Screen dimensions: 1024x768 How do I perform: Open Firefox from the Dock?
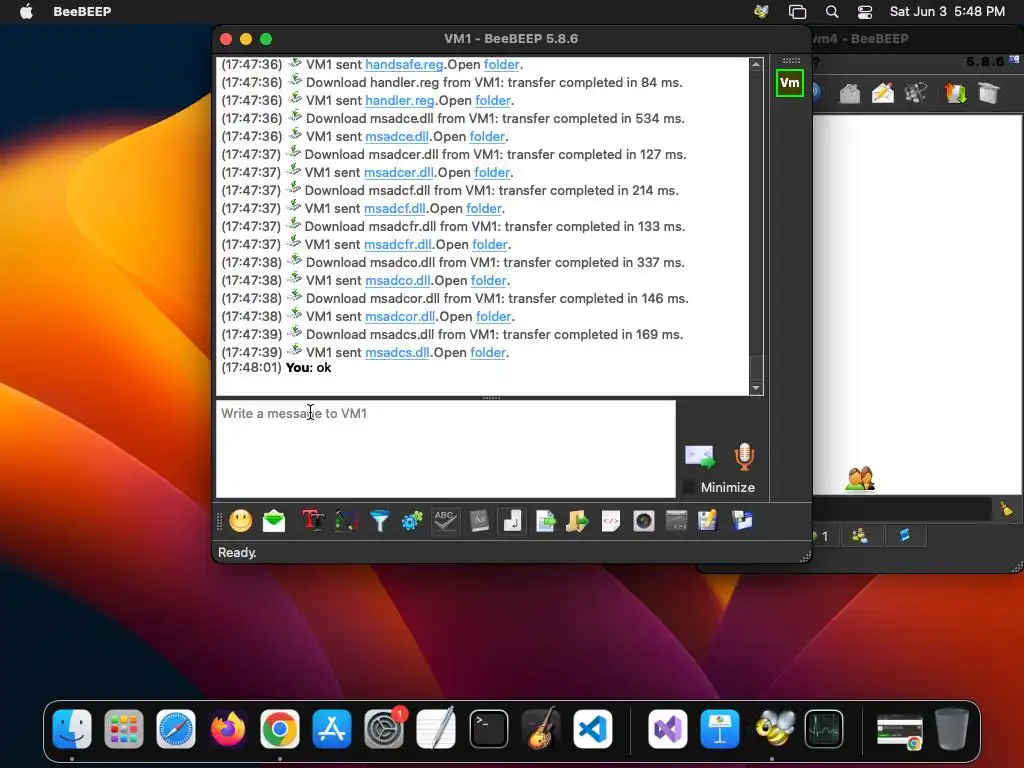228,729
